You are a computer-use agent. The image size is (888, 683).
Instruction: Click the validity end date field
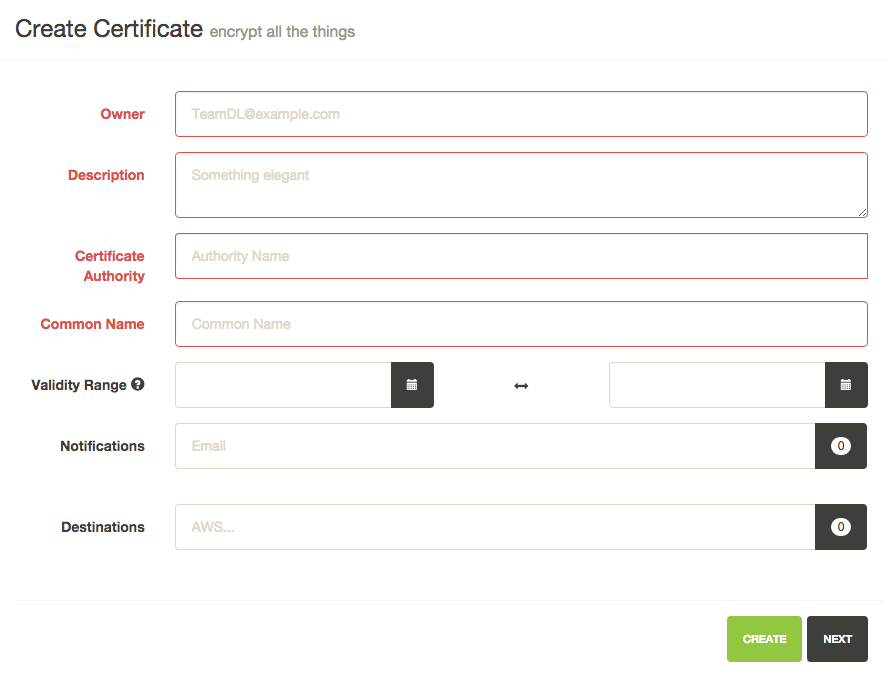[717, 385]
